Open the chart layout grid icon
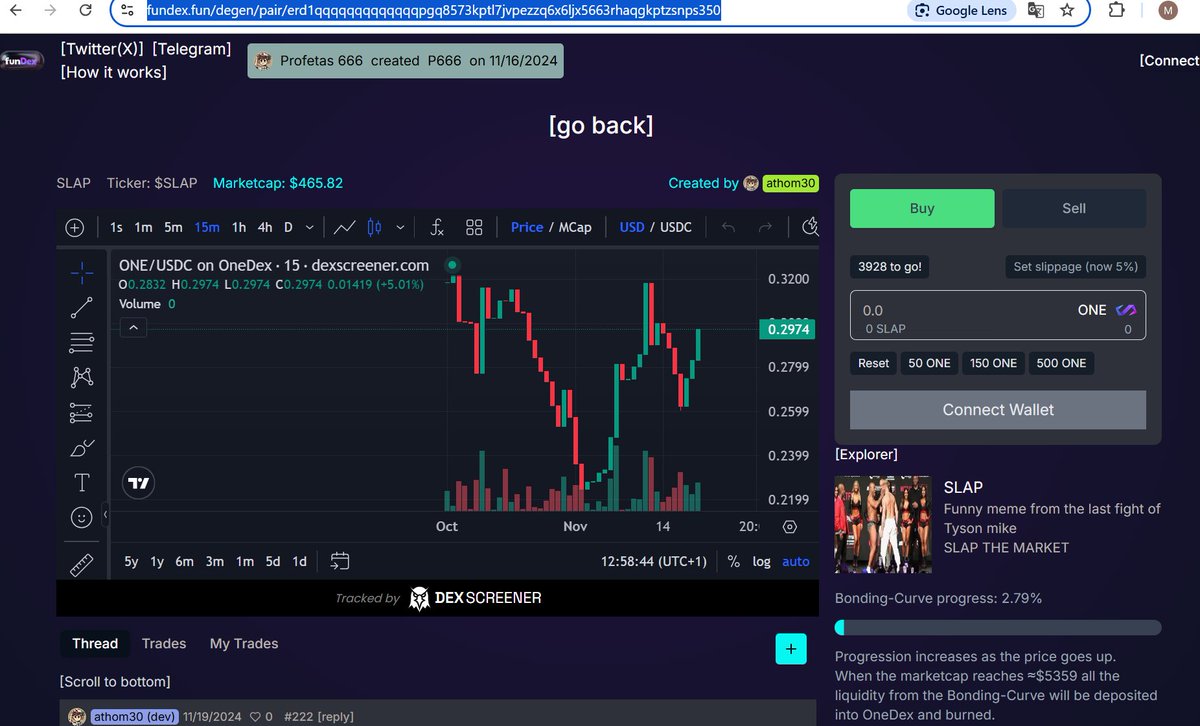 pyautogui.click(x=474, y=227)
